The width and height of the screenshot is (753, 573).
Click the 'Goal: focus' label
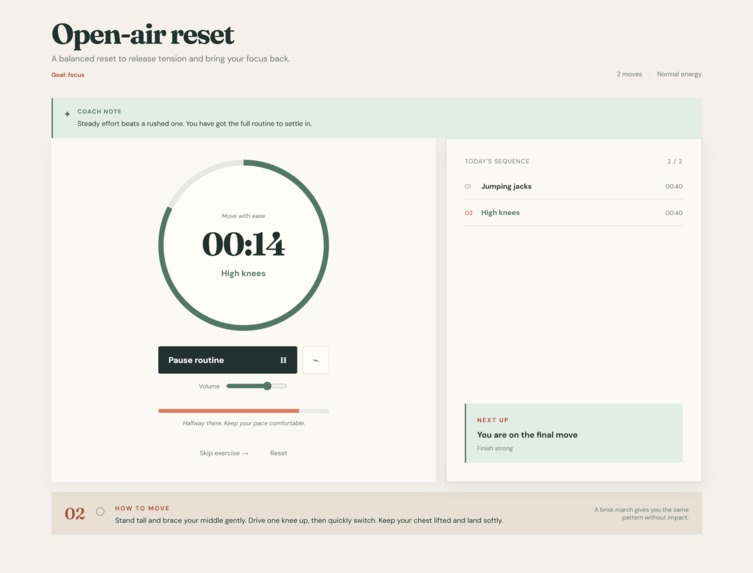[x=68, y=74]
